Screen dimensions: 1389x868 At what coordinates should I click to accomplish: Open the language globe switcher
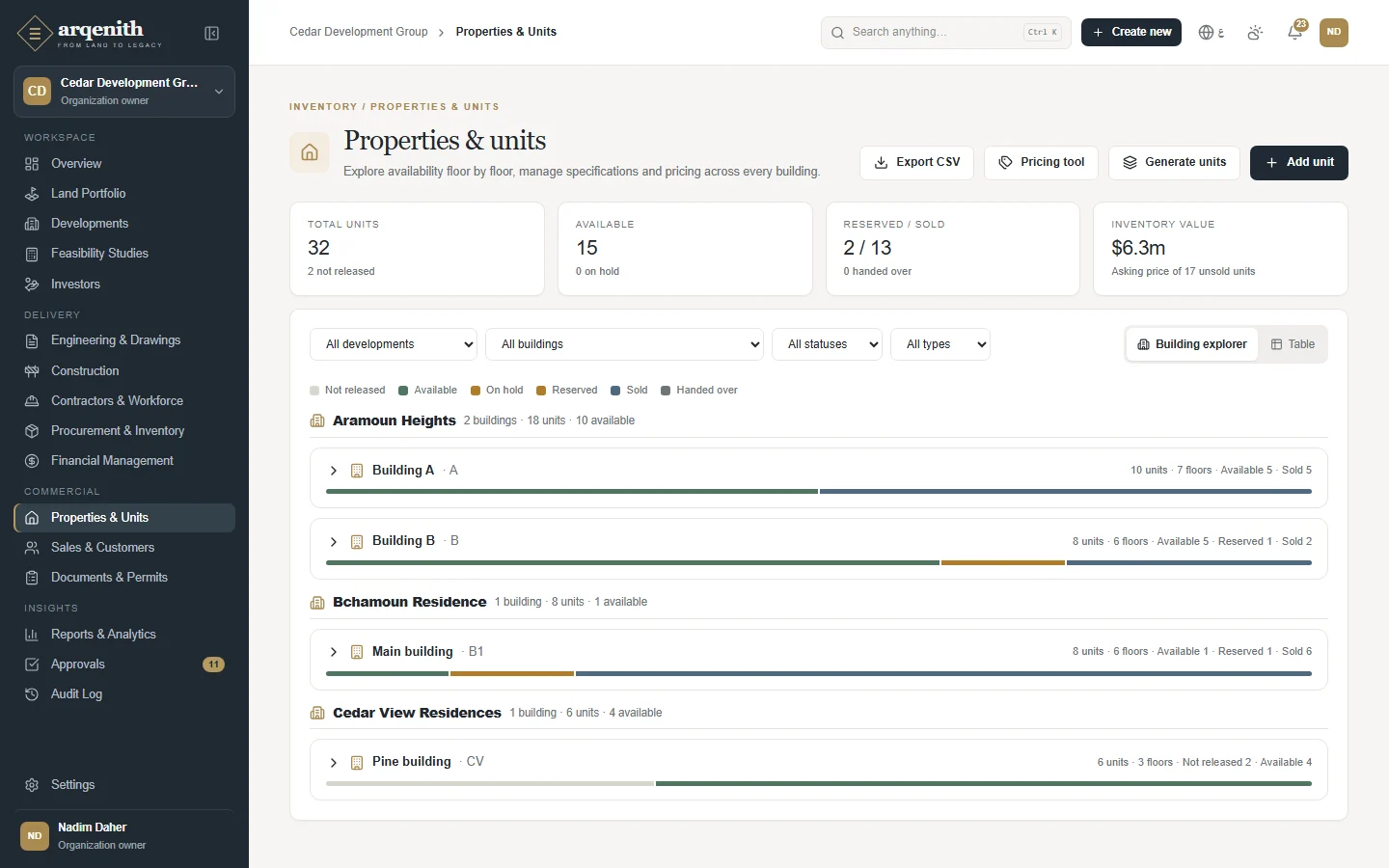[x=1212, y=33]
